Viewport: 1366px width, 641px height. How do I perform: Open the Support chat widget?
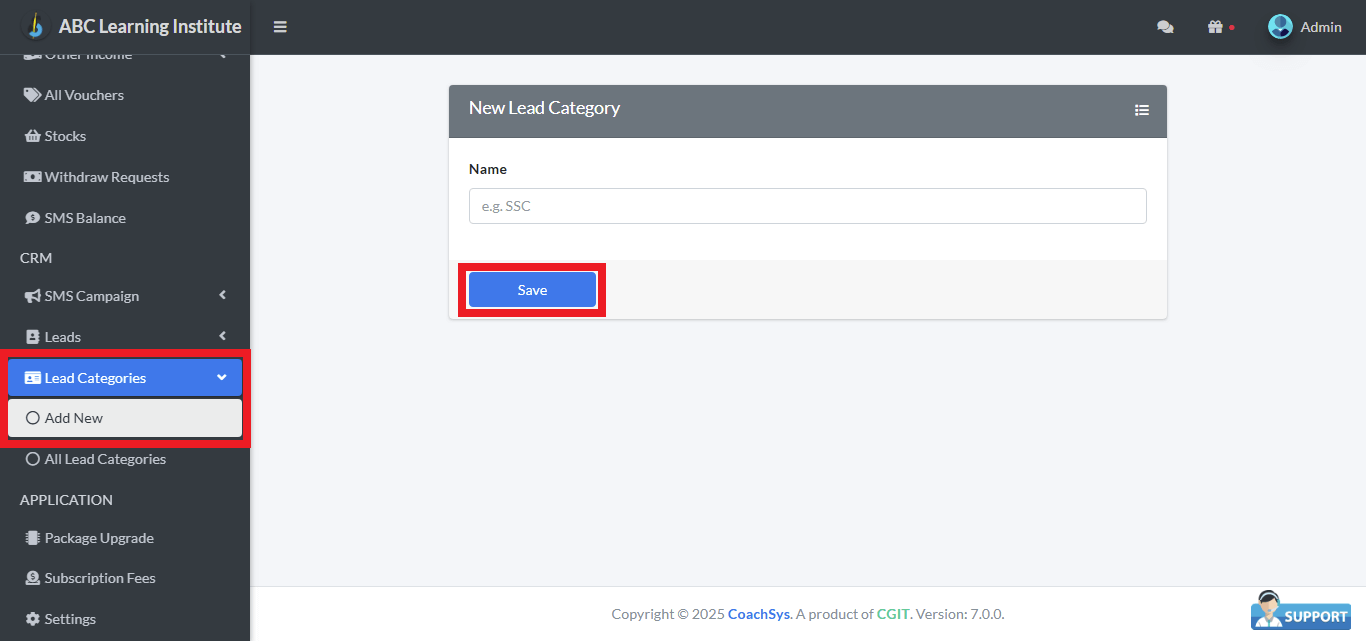click(x=1300, y=611)
